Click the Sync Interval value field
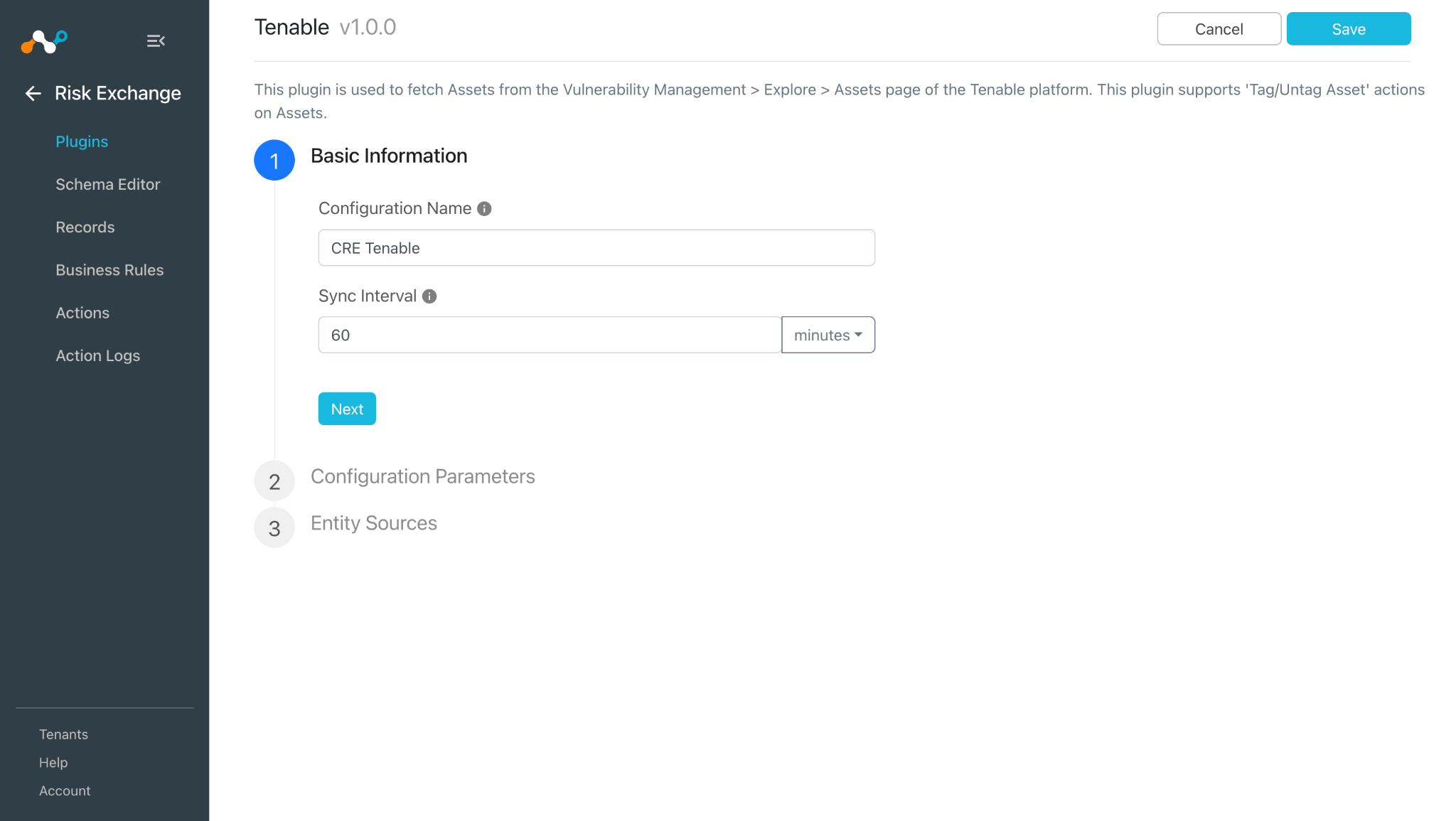Image resolution: width=1456 pixels, height=821 pixels. point(550,335)
